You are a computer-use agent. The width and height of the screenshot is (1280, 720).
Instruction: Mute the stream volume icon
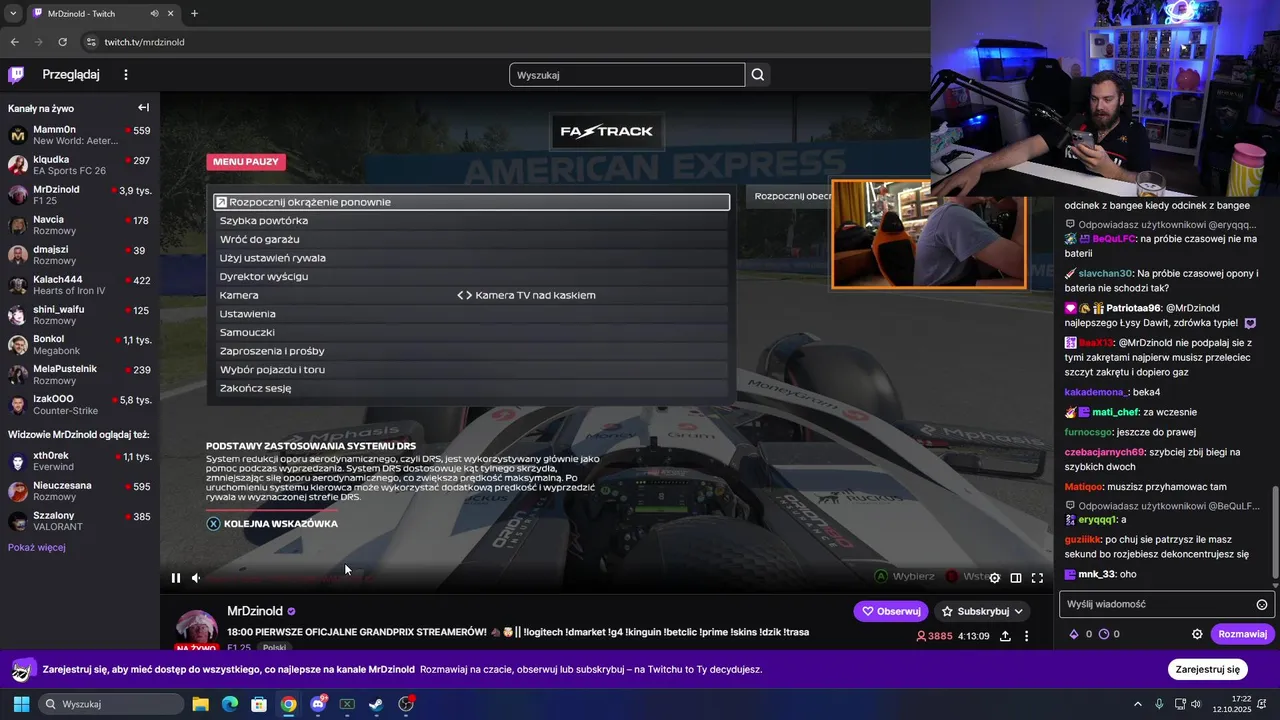tap(196, 577)
